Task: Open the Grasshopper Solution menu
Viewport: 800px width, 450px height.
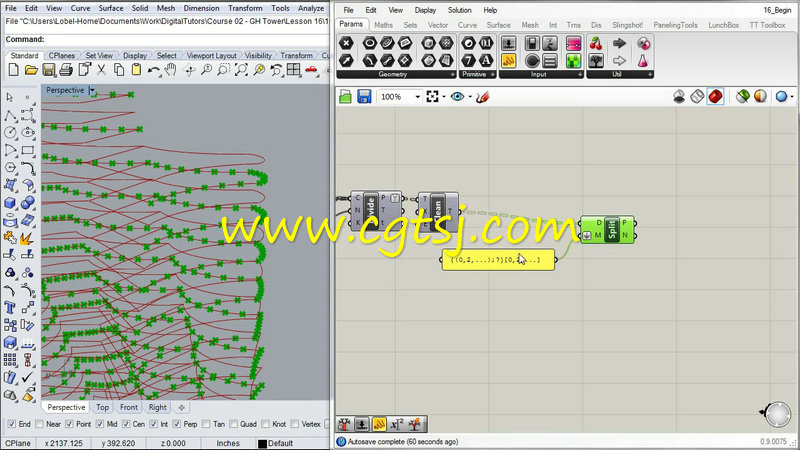Action: 459,10
